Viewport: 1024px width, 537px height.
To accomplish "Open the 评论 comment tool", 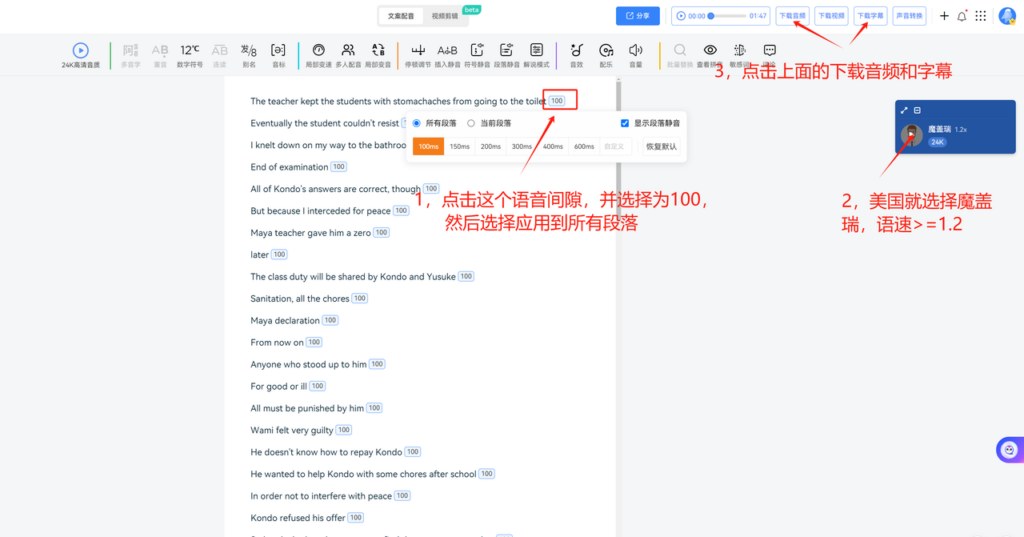I will coord(769,55).
